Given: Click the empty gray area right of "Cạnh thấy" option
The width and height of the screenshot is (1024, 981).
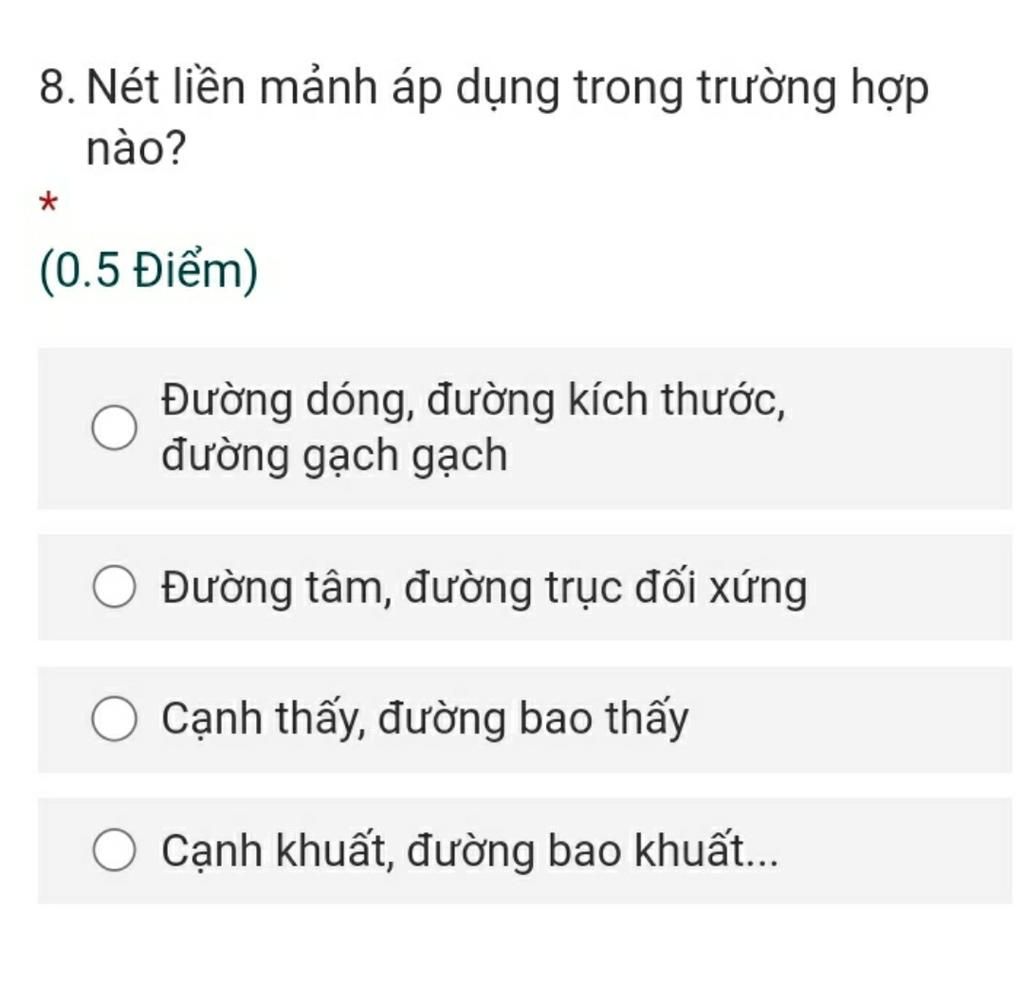Looking at the screenshot, I should [x=849, y=719].
